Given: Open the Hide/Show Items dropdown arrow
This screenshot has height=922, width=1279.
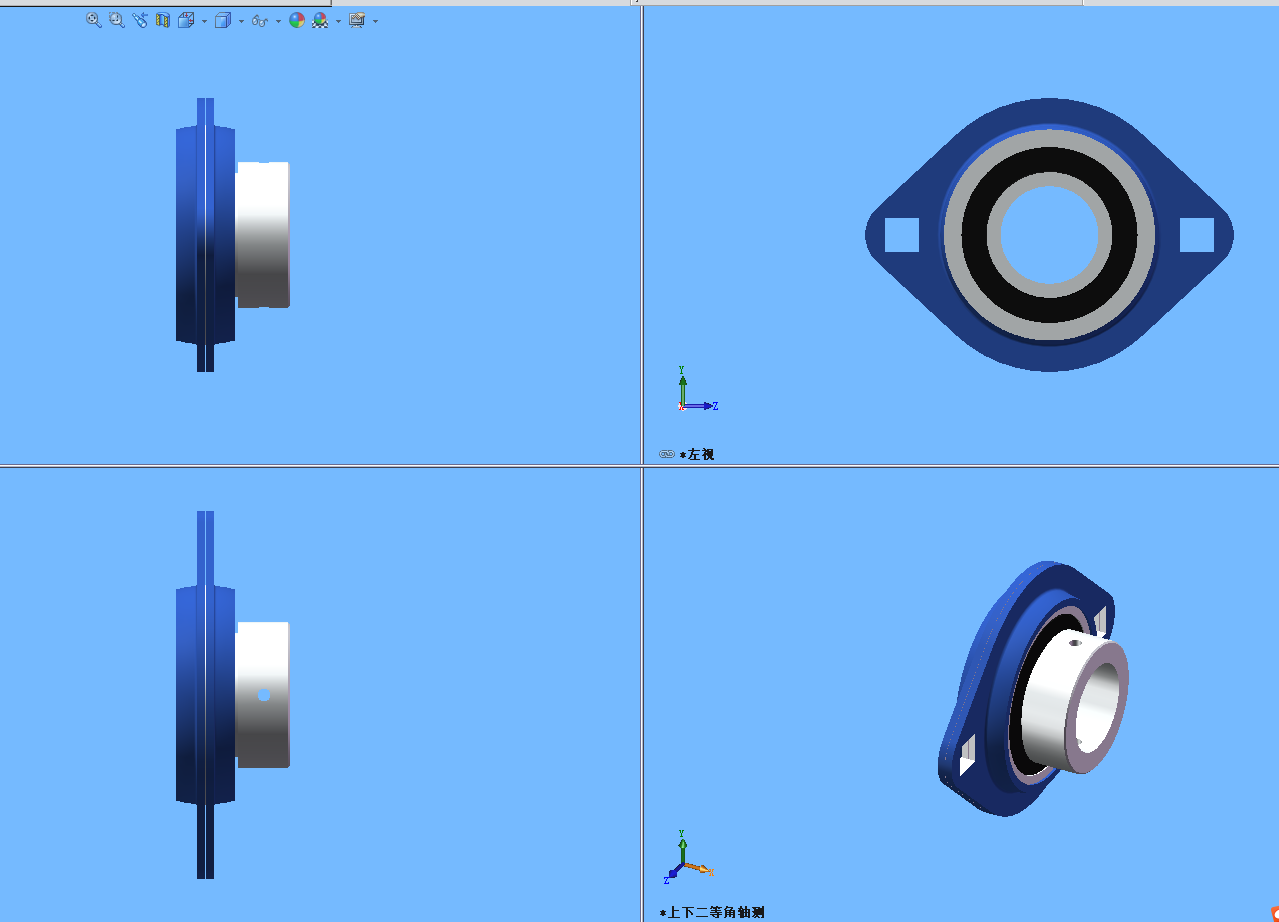Looking at the screenshot, I should point(278,21).
